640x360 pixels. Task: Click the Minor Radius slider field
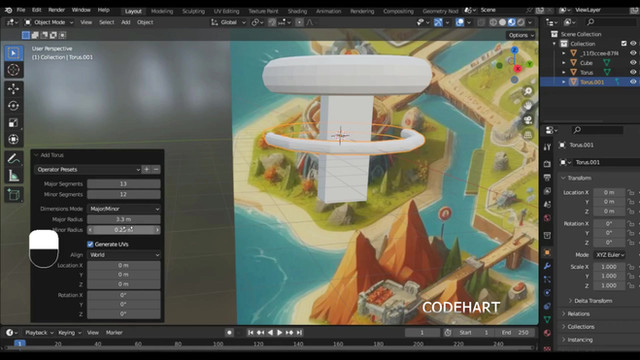click(124, 230)
